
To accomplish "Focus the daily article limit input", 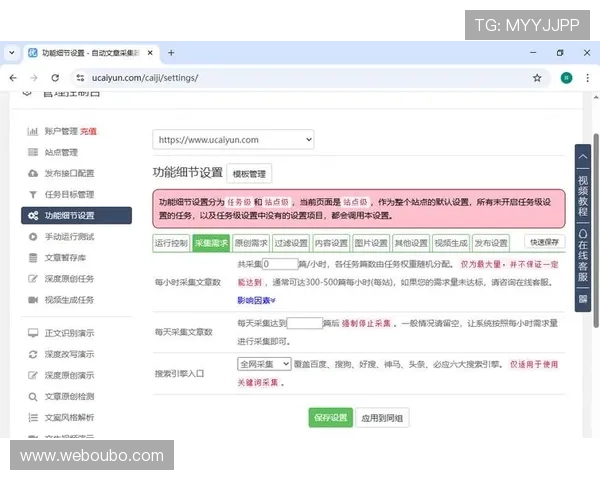I will click(305, 323).
